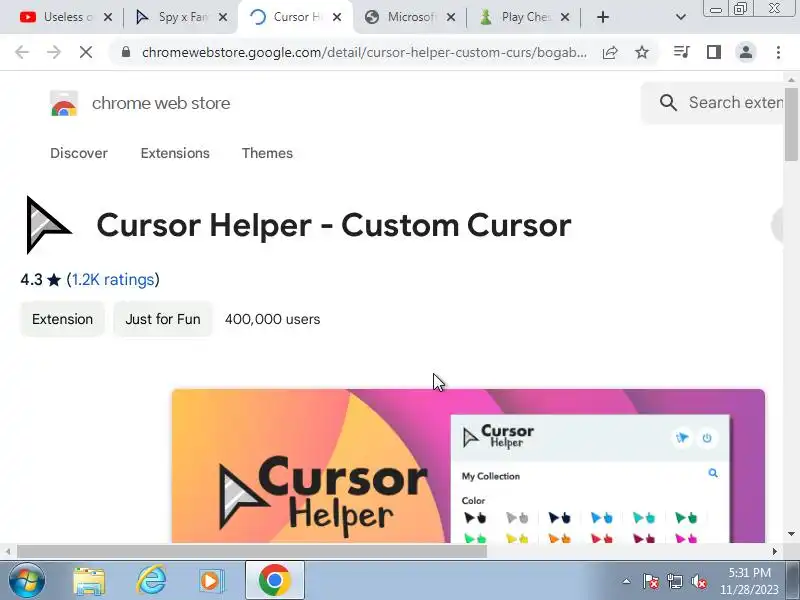The image size is (800, 600).
Task: Close the Microsoft tab
Action: [x=451, y=17]
